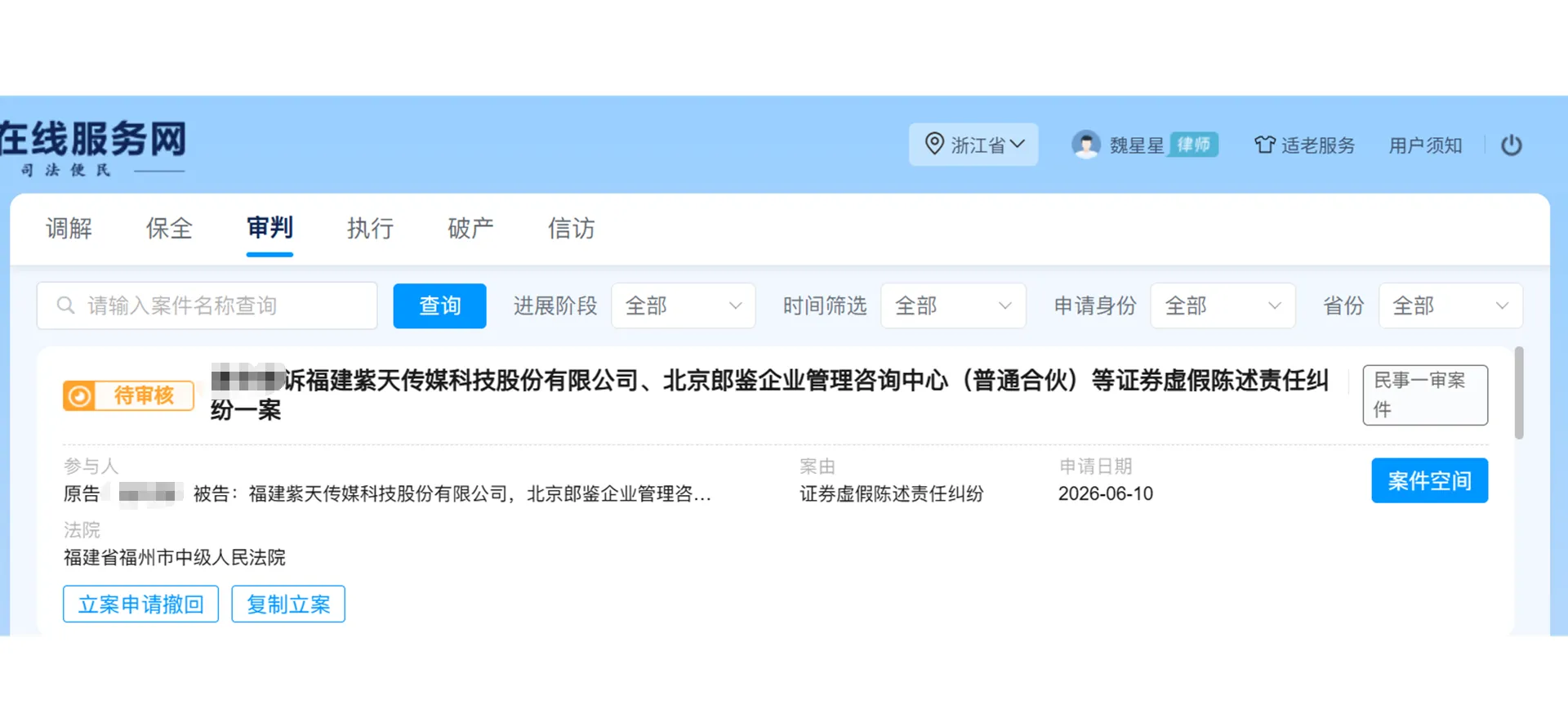Image resolution: width=1568 pixels, height=727 pixels.
Task: Click the date 2026-06-10
Action: pos(1106,493)
